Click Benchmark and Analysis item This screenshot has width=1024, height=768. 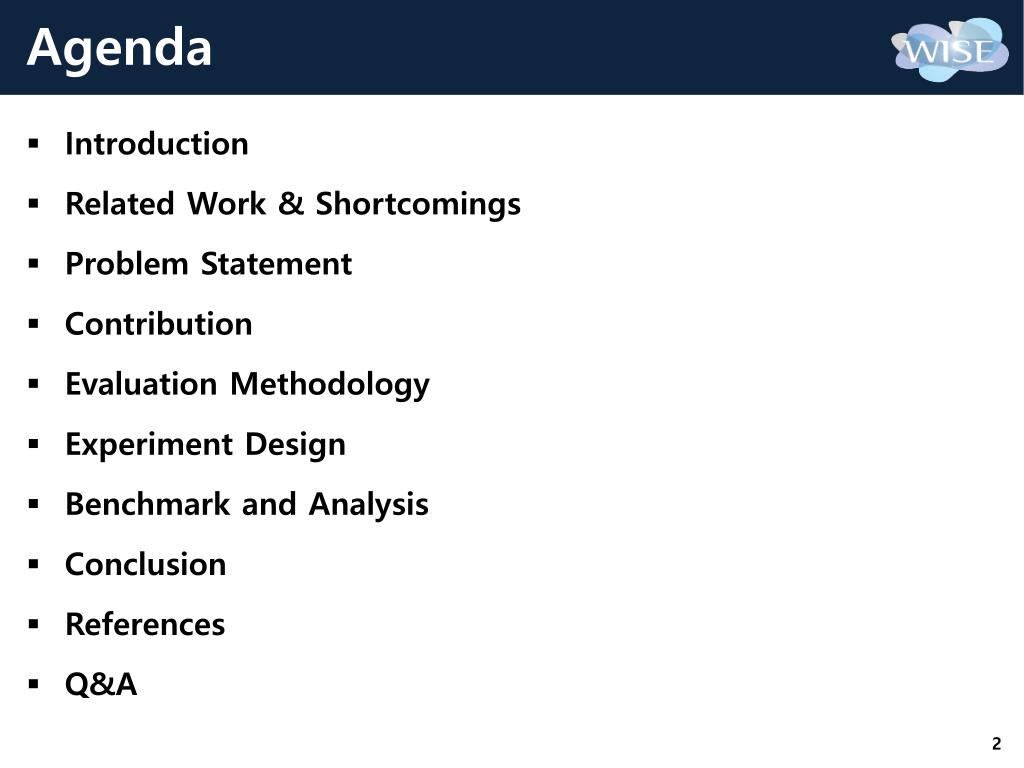click(x=247, y=505)
